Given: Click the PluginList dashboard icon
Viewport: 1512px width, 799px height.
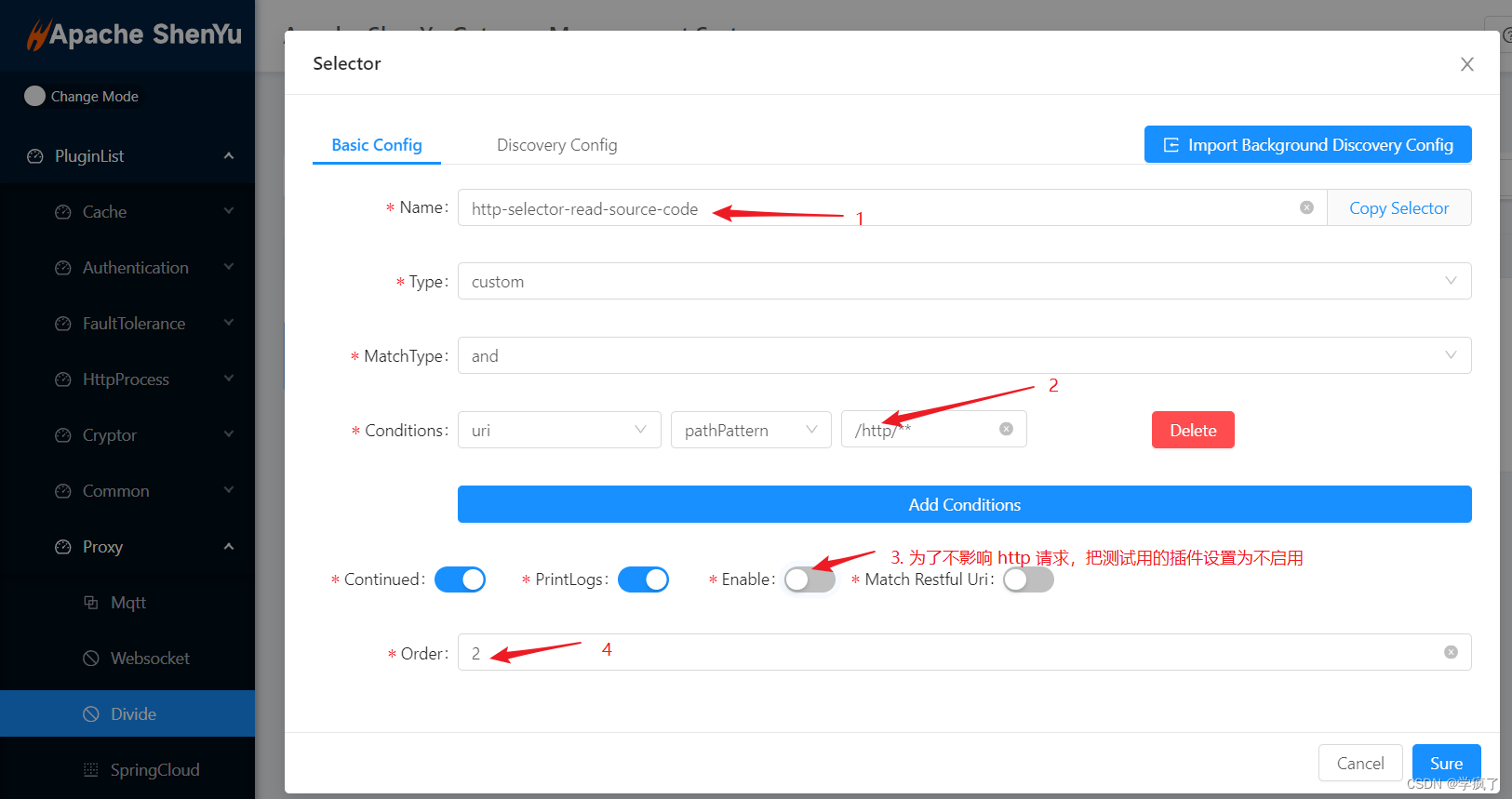Looking at the screenshot, I should pyautogui.click(x=35, y=156).
